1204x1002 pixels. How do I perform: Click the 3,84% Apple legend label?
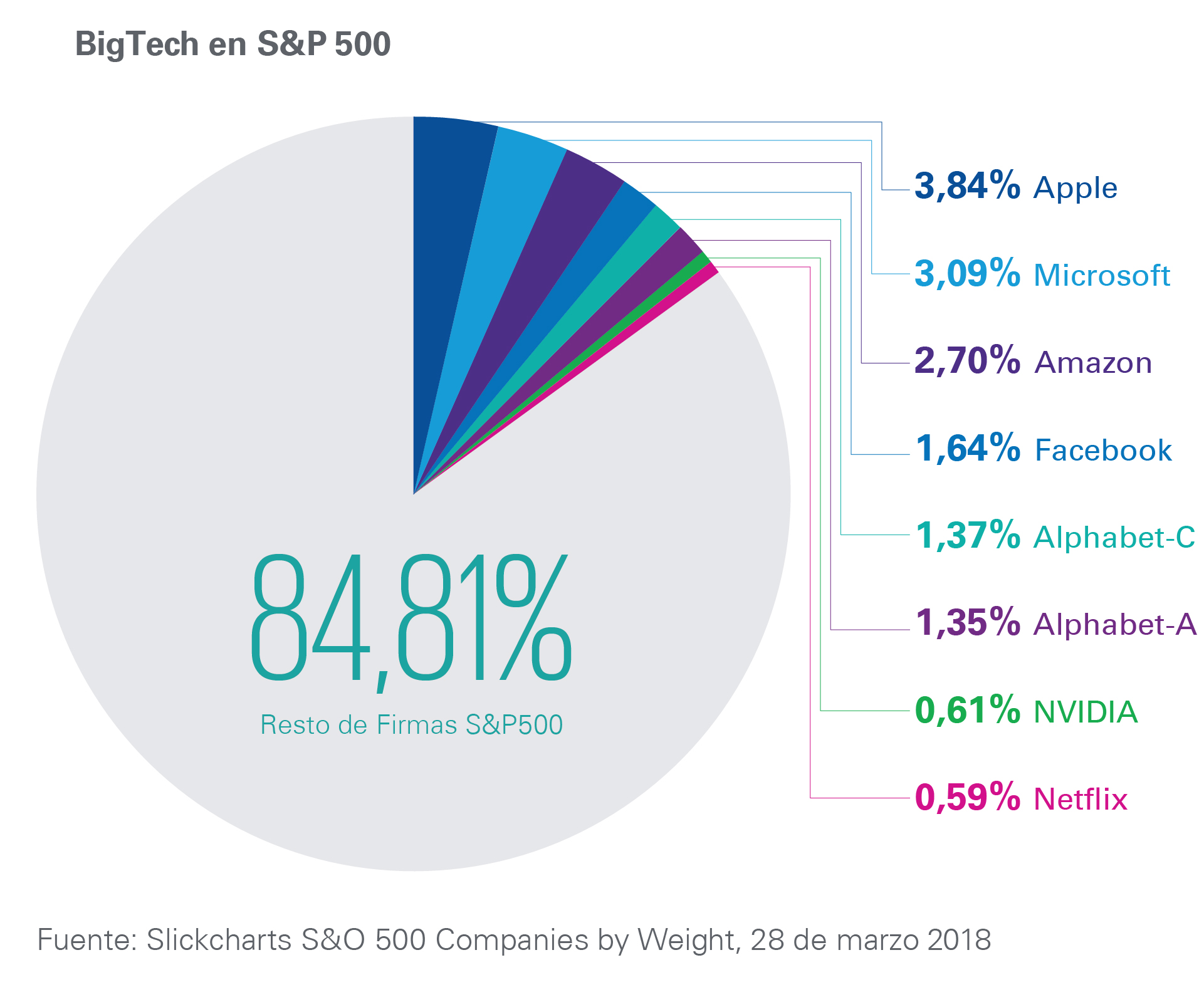[1015, 186]
